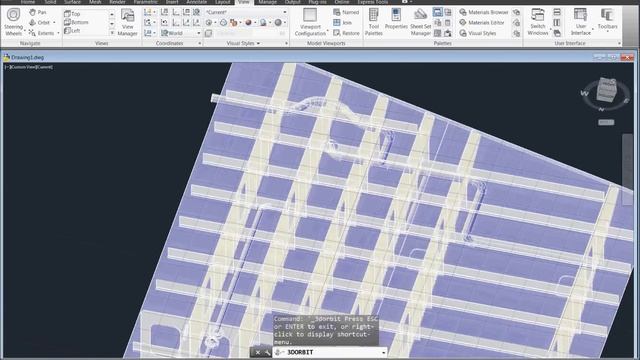This screenshot has height=360, width=640.
Task: Activate the Pan tool
Action: 38,12
